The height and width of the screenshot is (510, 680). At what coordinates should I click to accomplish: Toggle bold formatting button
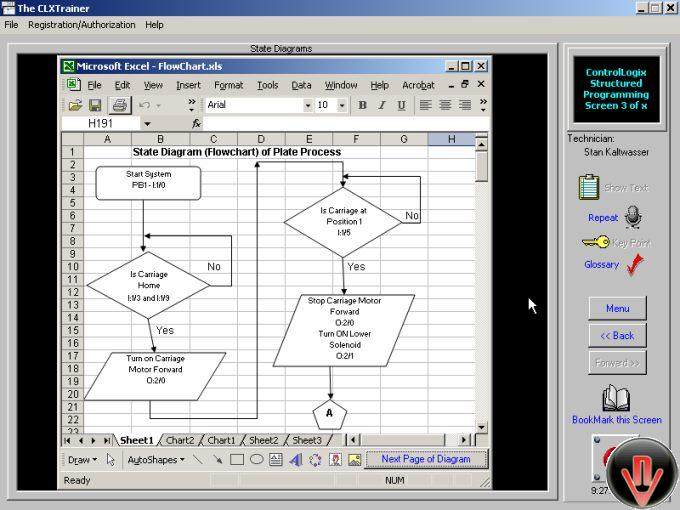(x=362, y=105)
